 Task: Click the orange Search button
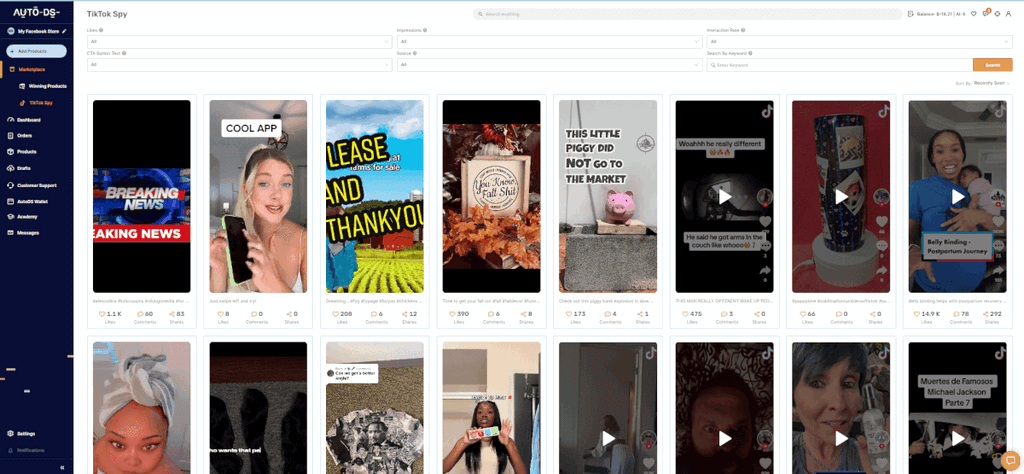click(993, 65)
